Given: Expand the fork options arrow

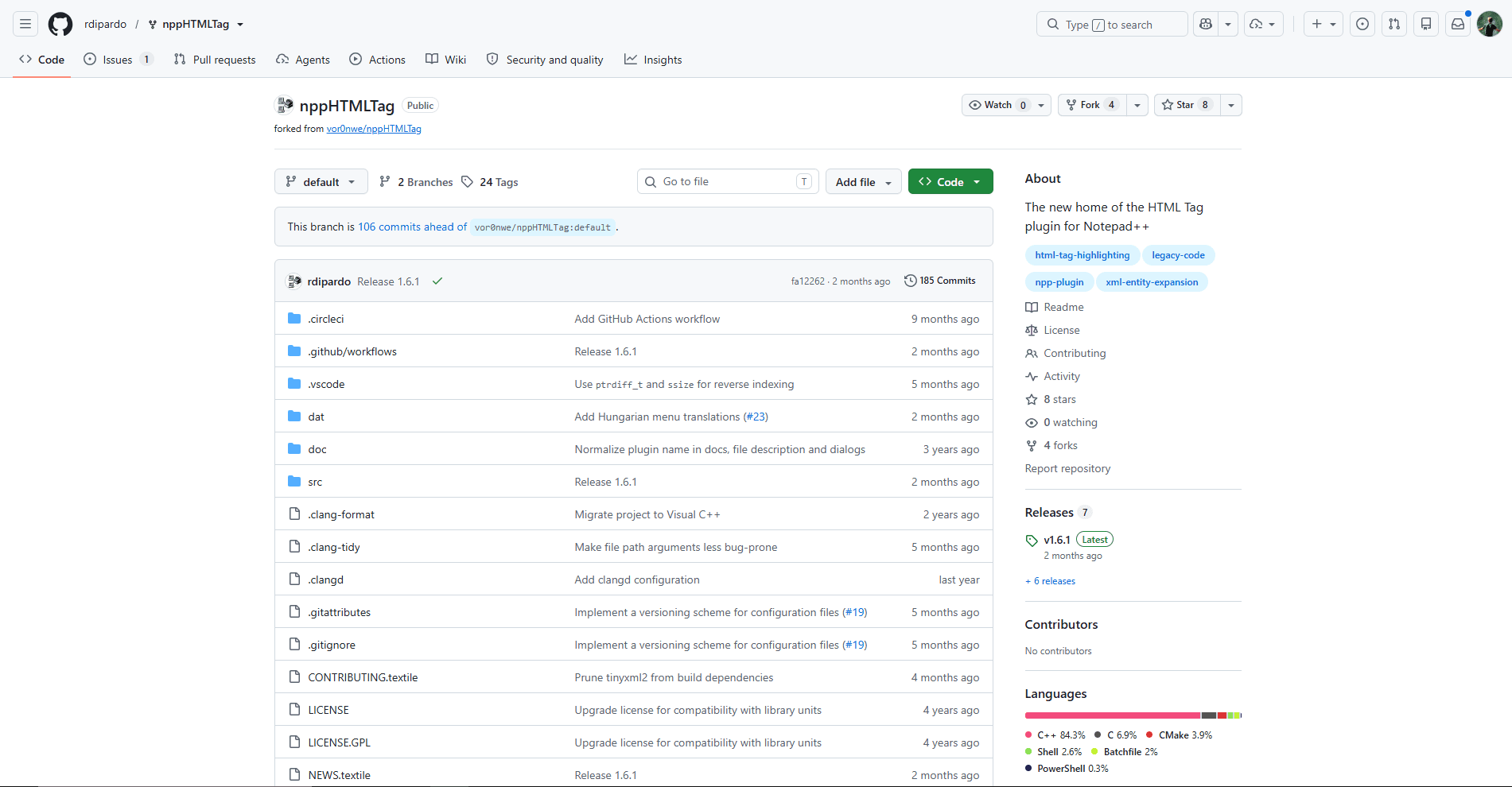Looking at the screenshot, I should coord(1137,105).
